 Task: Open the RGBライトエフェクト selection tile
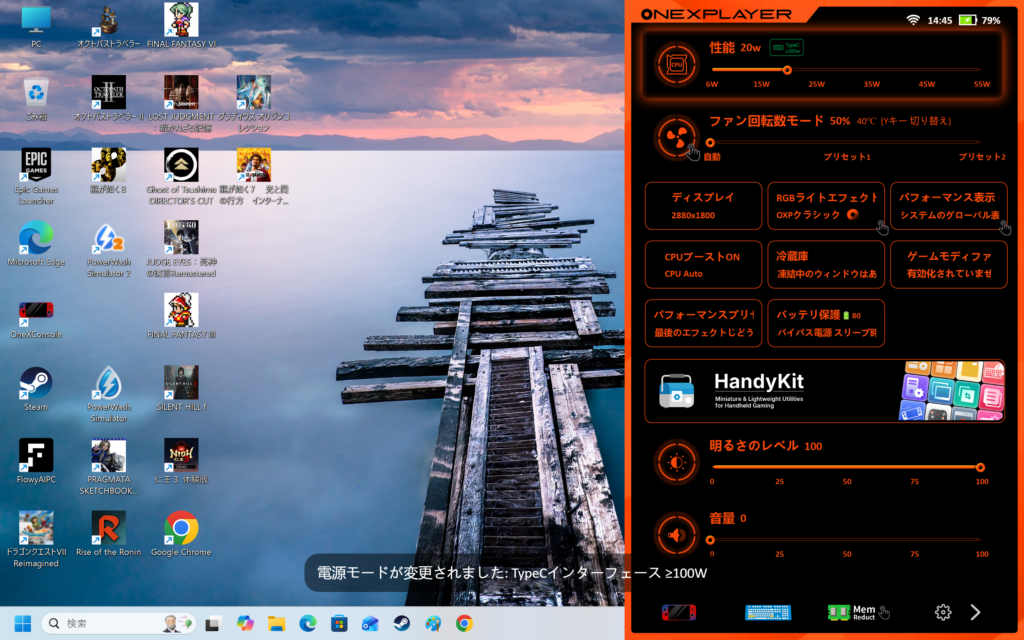[826, 206]
